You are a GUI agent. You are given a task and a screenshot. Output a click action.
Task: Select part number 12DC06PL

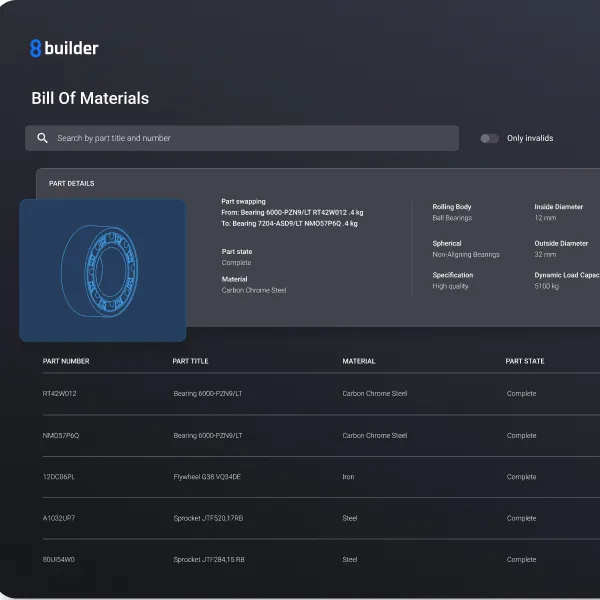click(x=59, y=477)
